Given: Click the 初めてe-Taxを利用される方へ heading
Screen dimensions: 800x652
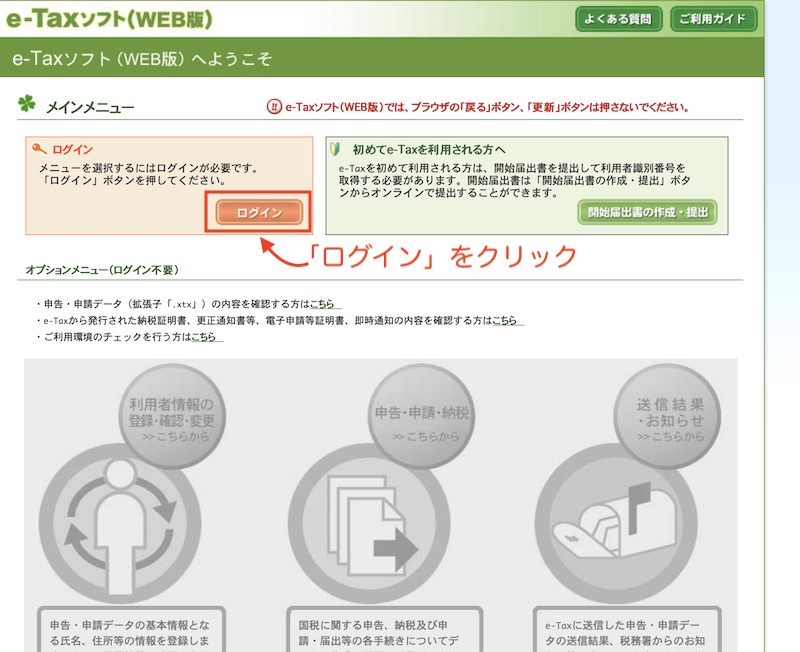Looking at the screenshot, I should pos(429,149).
